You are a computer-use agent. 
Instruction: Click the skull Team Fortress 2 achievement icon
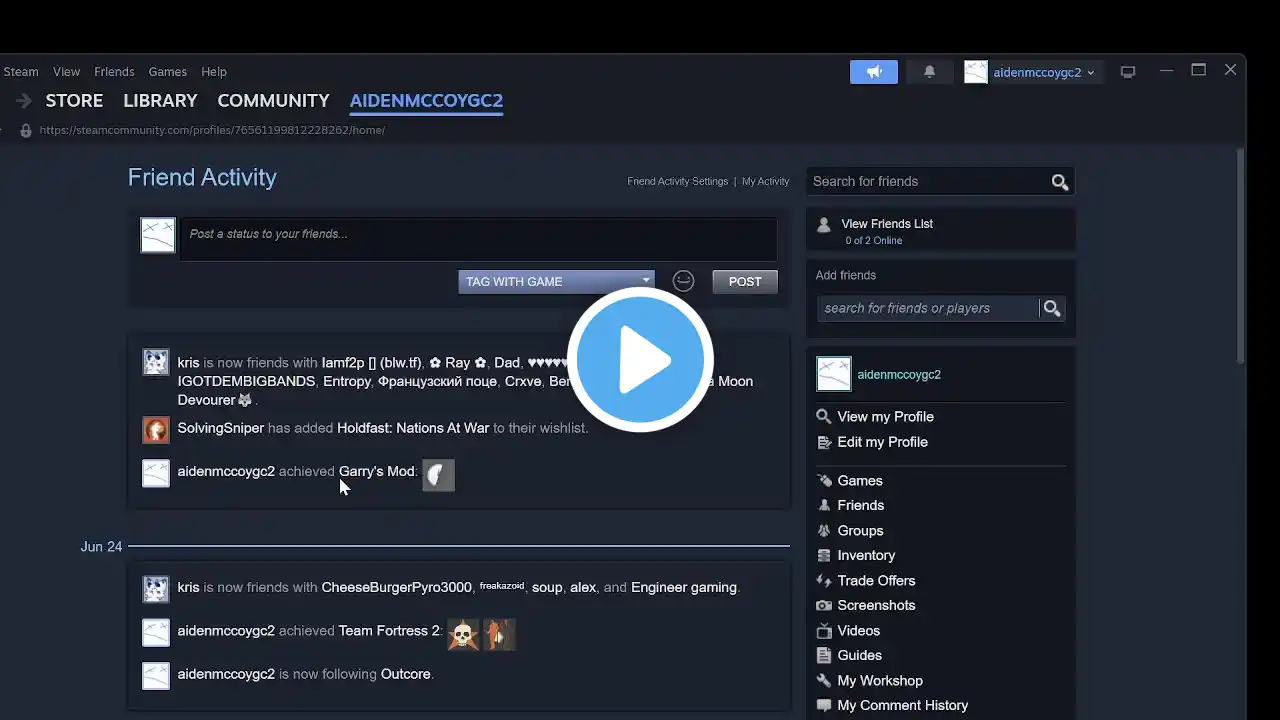[463, 635]
